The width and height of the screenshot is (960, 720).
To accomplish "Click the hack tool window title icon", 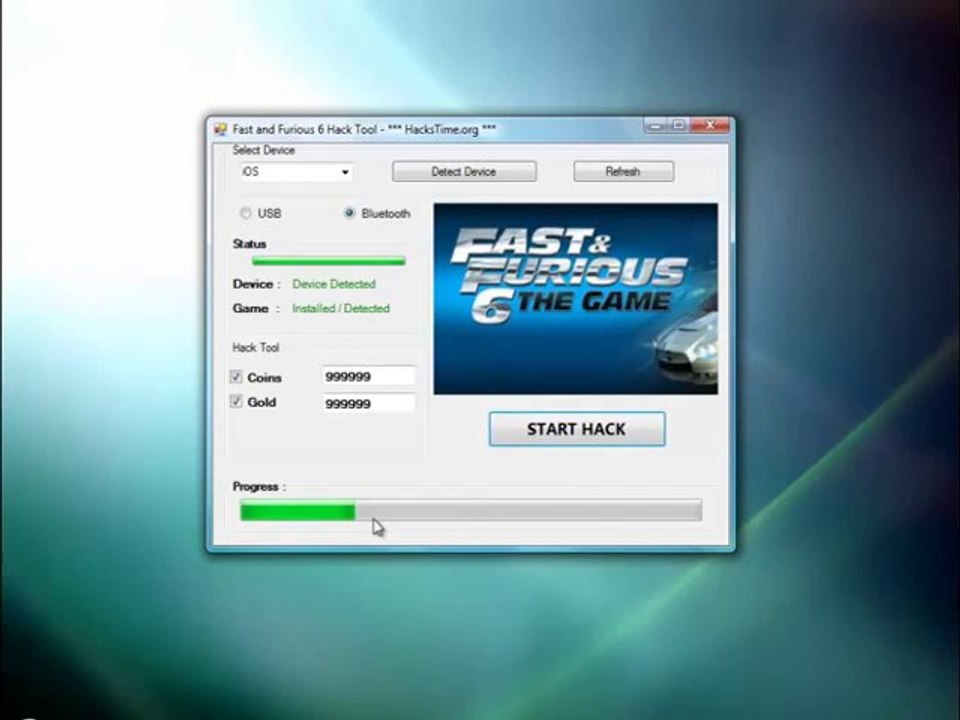I will click(x=220, y=129).
